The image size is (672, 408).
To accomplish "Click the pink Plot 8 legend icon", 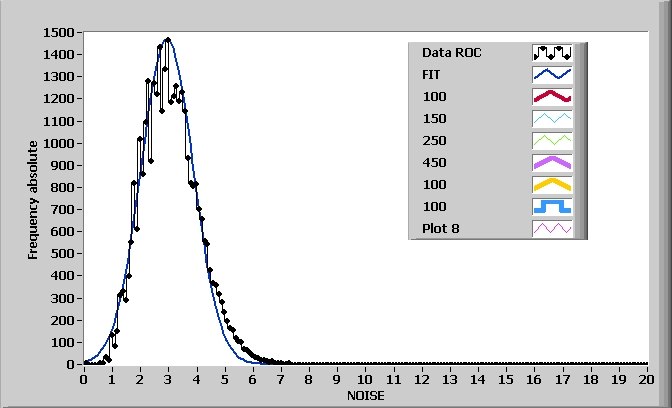I will [552, 229].
